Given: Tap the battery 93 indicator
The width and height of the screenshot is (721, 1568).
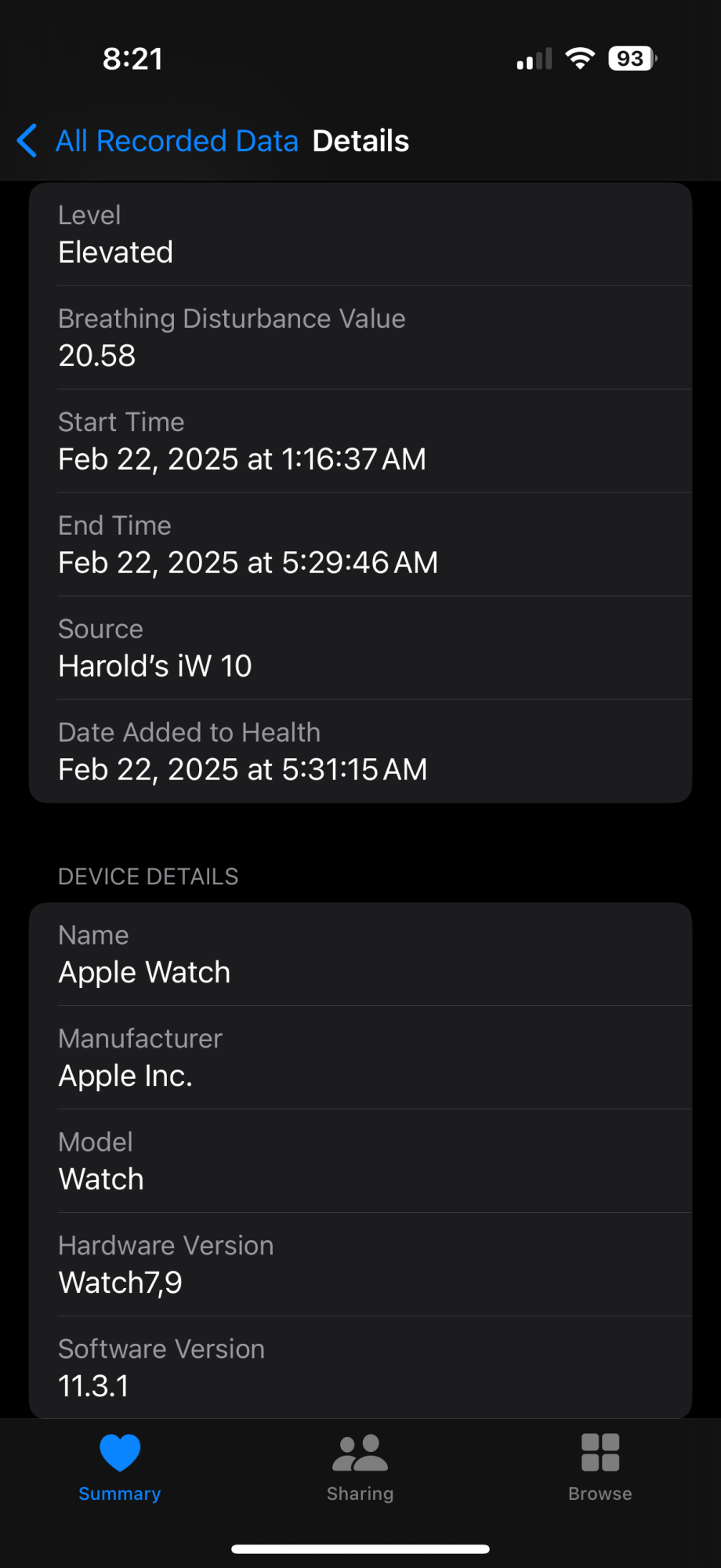Looking at the screenshot, I should point(632,58).
